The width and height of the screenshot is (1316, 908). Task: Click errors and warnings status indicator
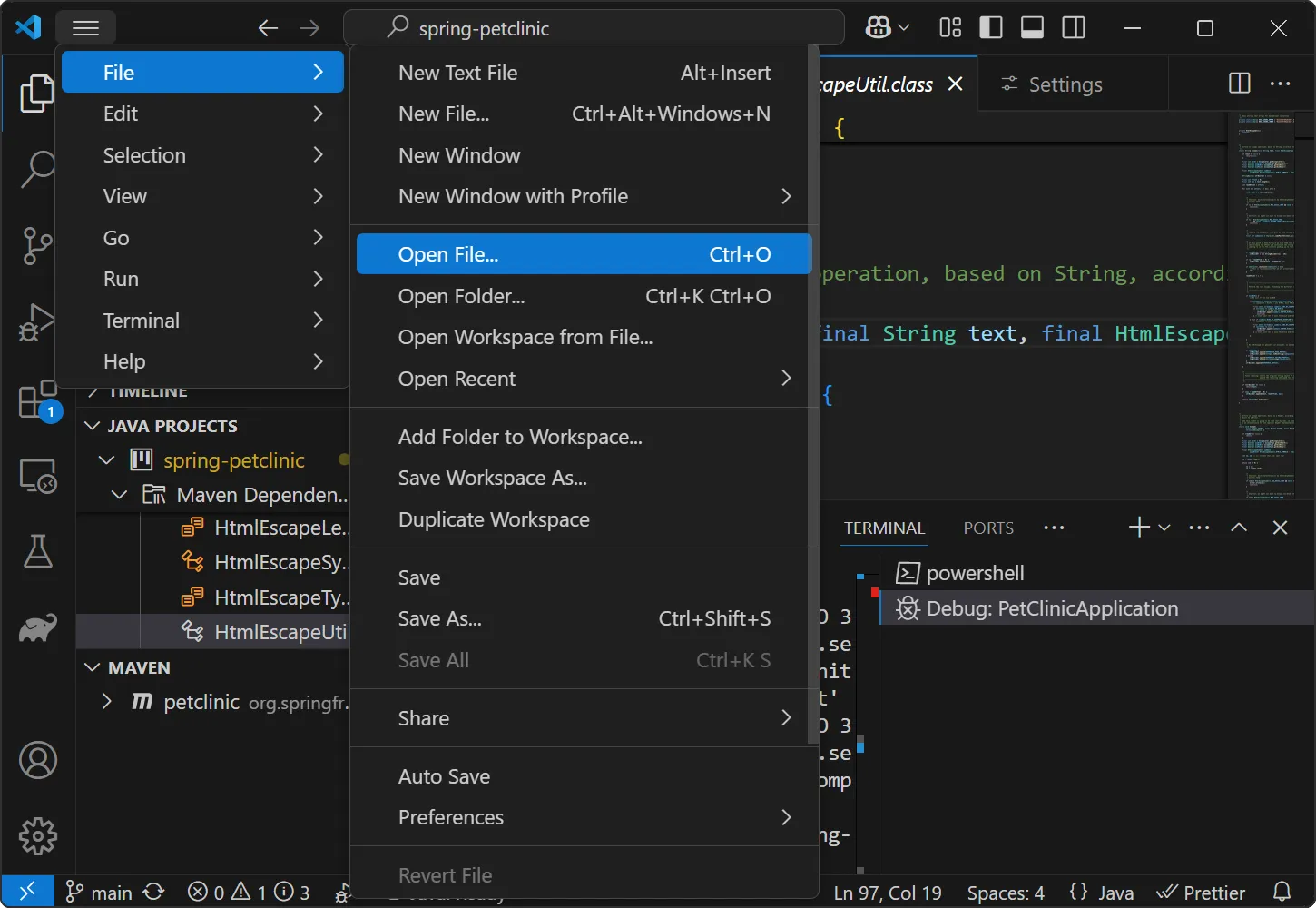click(249, 893)
